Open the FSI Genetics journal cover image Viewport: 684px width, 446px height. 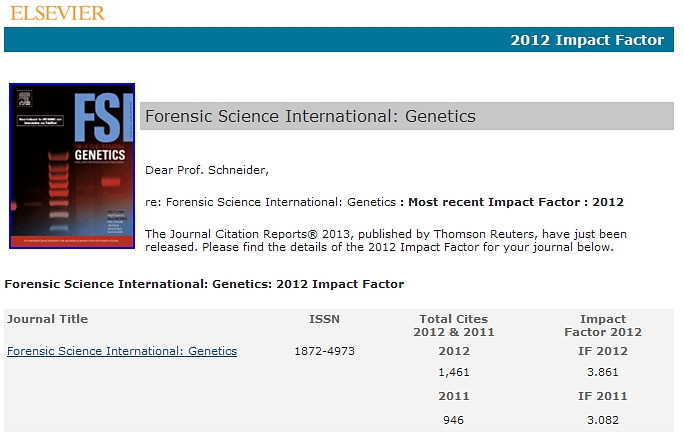pyautogui.click(x=72, y=166)
